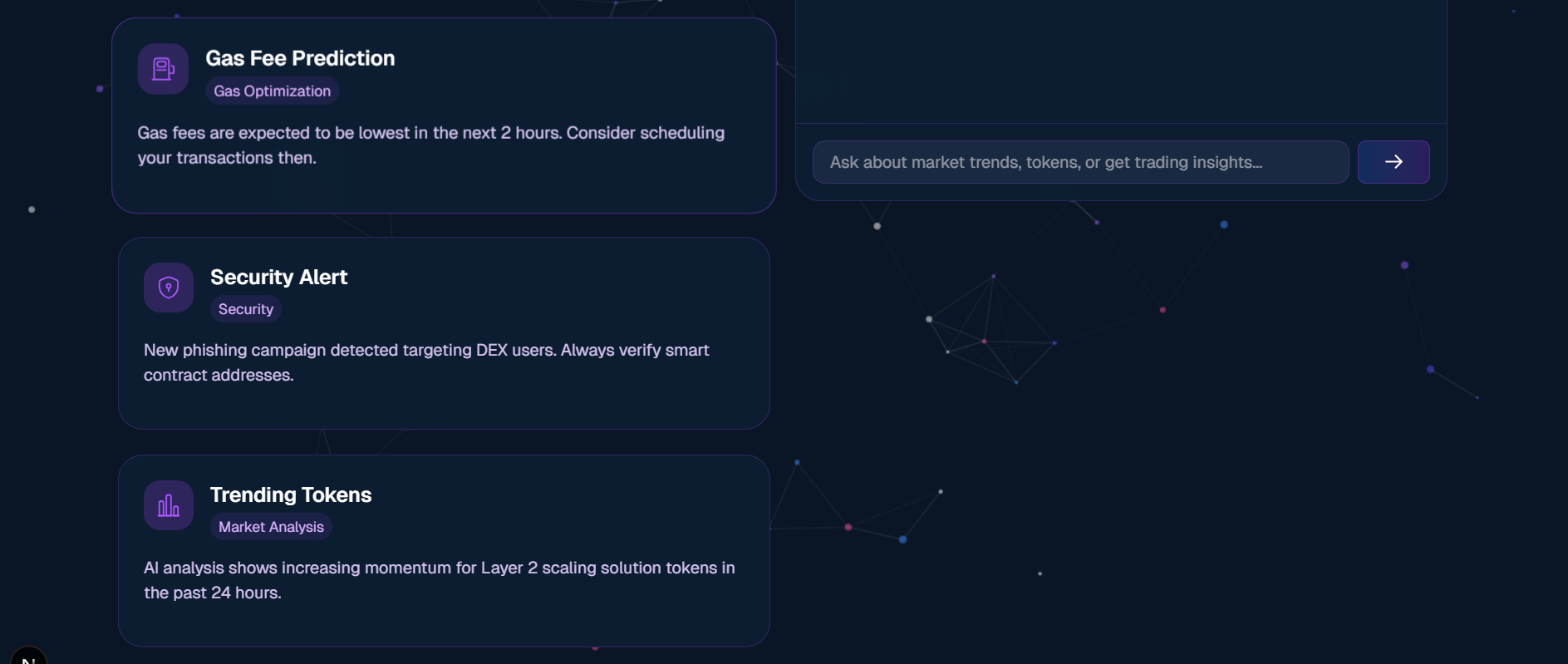The height and width of the screenshot is (664, 1568).
Task: Select the Market Analysis tag
Action: pos(271,527)
